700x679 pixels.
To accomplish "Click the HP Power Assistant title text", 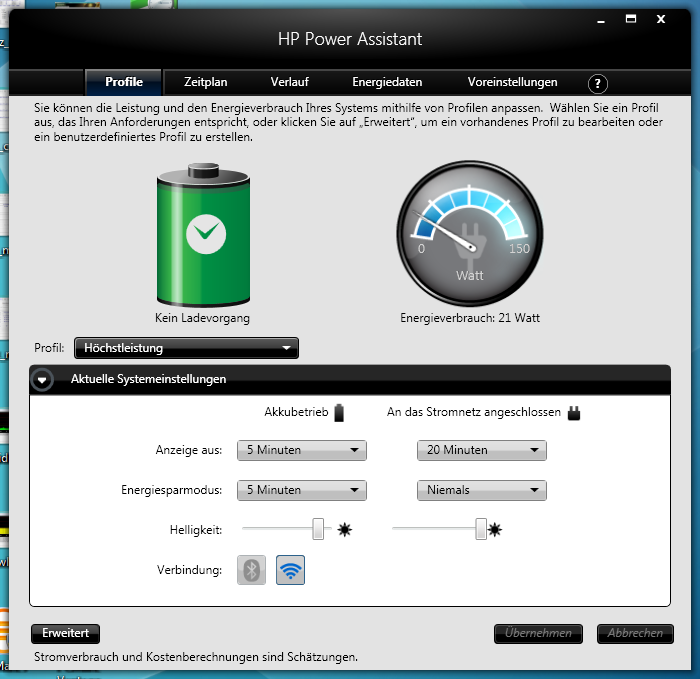I will tap(350, 39).
